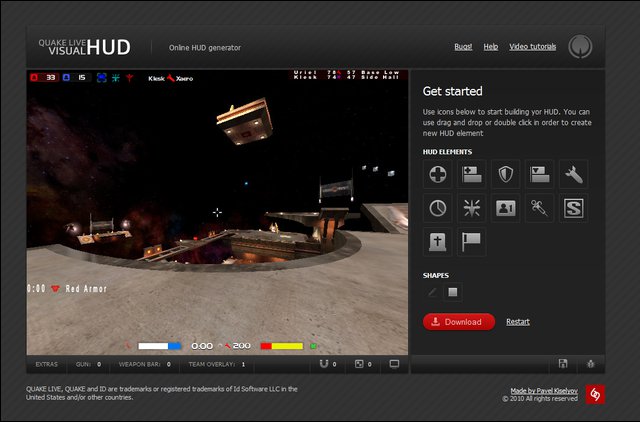Select the red and yellow bar in preview
This screenshot has width=640, height=422.
tap(282, 346)
